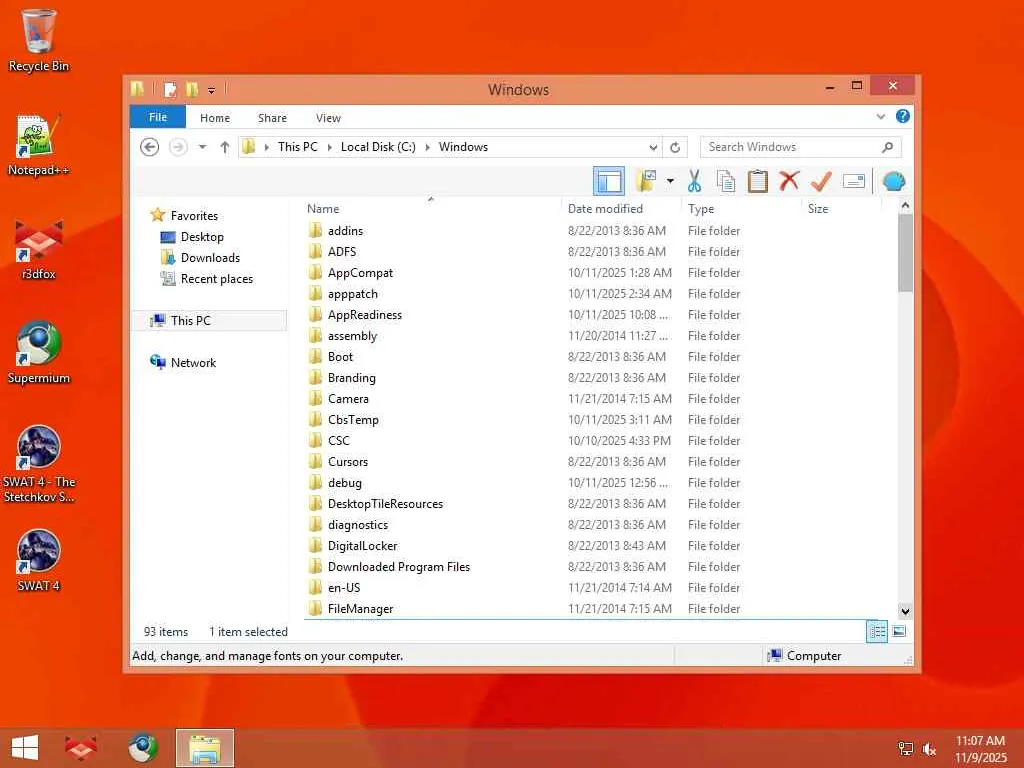Open Classic Shell settings shell icon
The height and width of the screenshot is (768, 1024).
894,181
